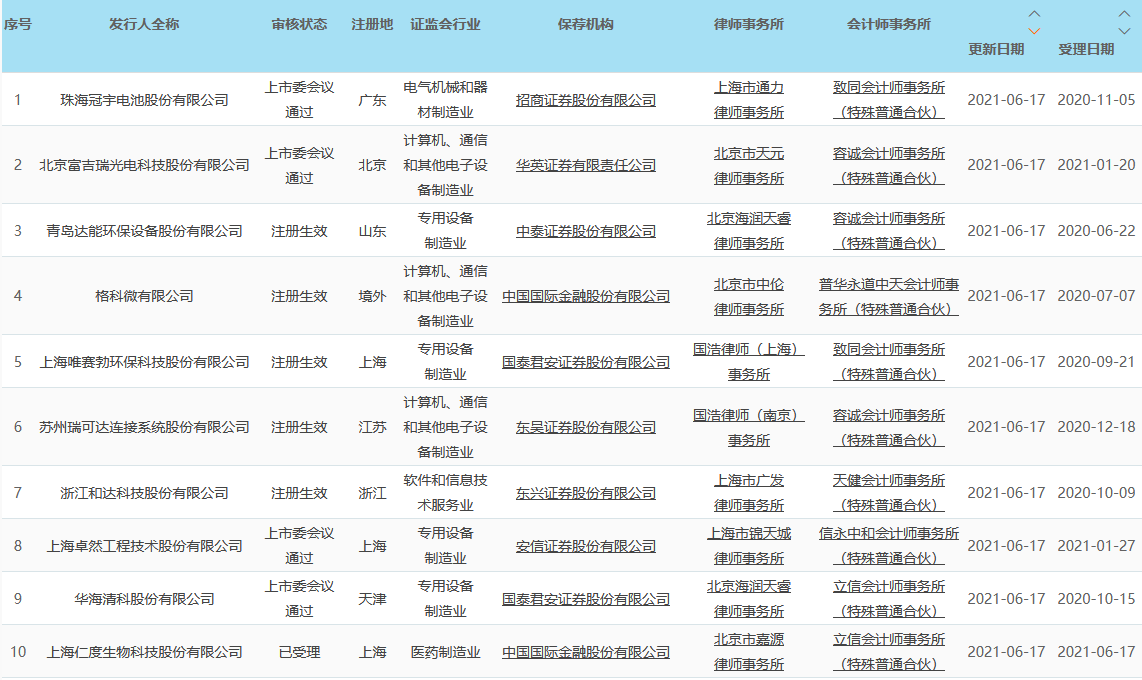Open 上海市锦天城律师事务所 link
Viewport: 1142px width, 680px height.
coord(749,546)
